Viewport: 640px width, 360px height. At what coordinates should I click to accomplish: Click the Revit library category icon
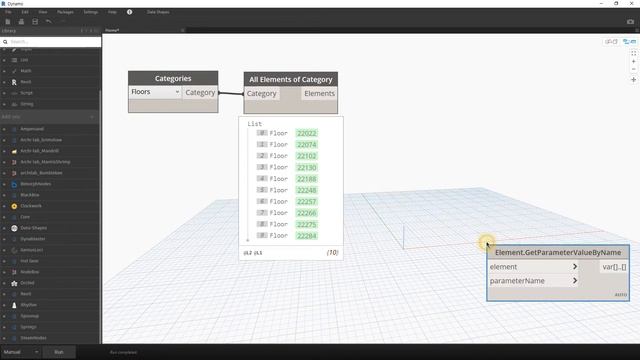tap(14, 82)
